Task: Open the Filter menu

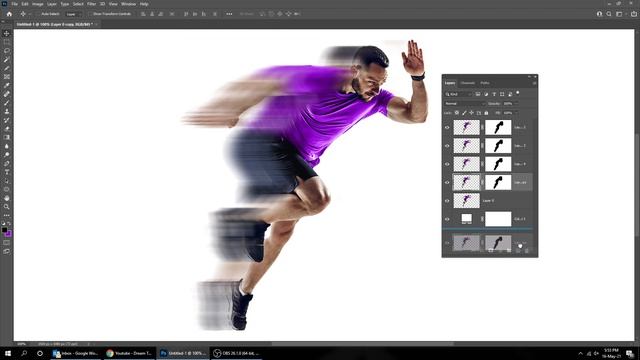Action: 91,4
